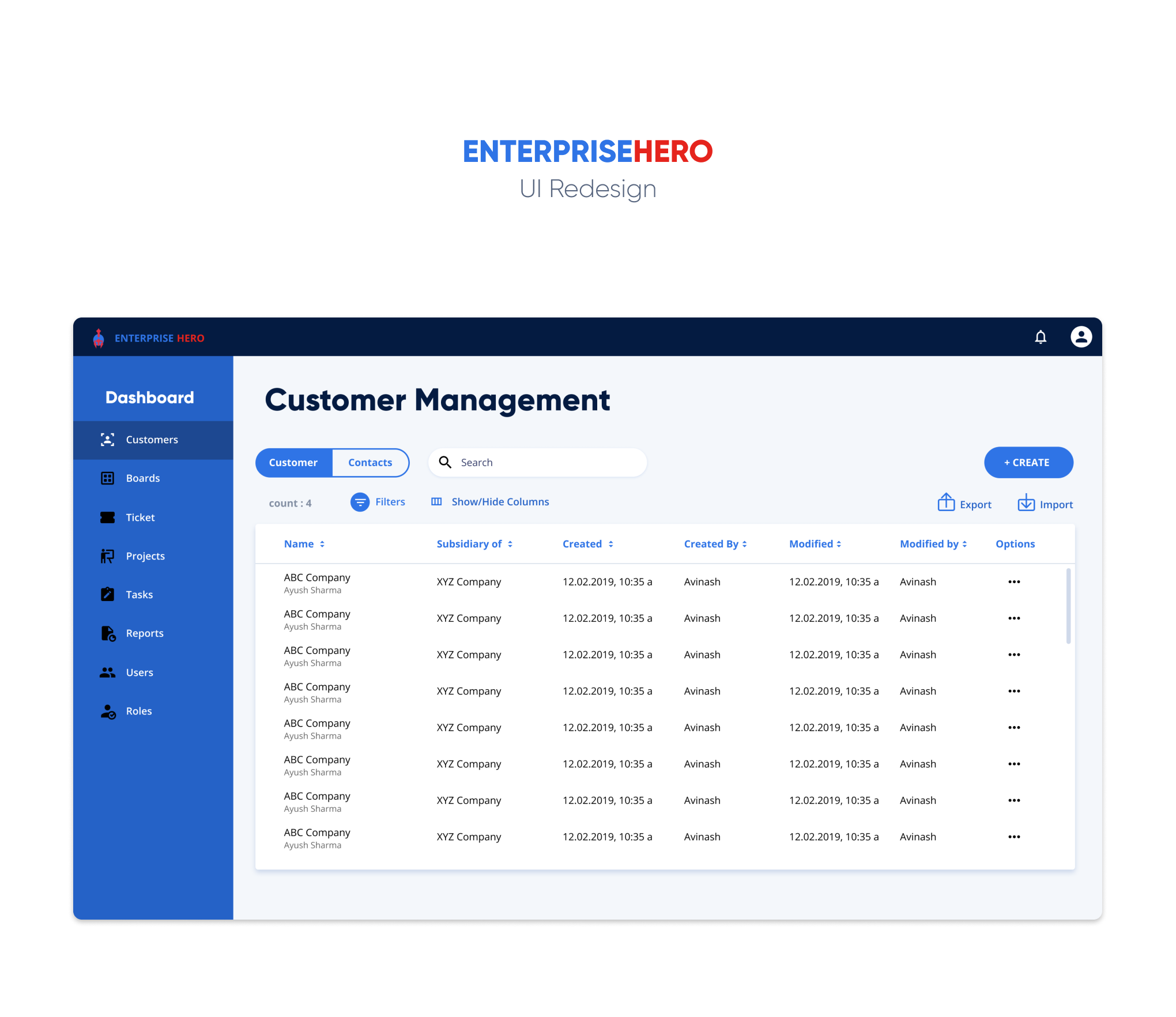The height and width of the screenshot is (1017, 1176).
Task: Select the Tasks sidebar icon
Action: click(x=107, y=594)
